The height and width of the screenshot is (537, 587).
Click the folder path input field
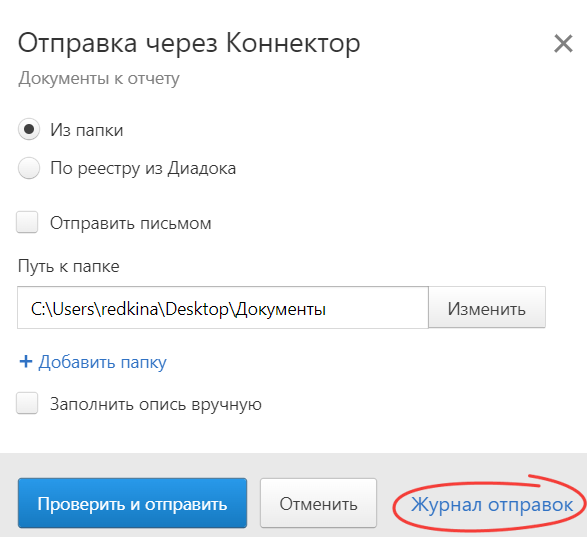[223, 308]
